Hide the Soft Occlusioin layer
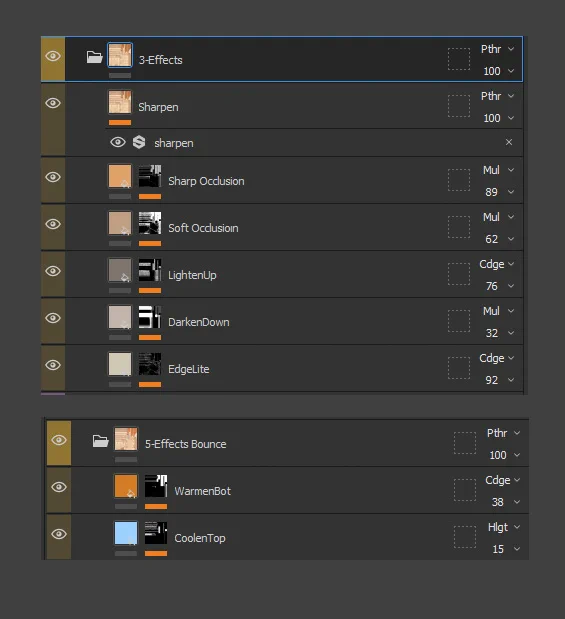 (53, 224)
